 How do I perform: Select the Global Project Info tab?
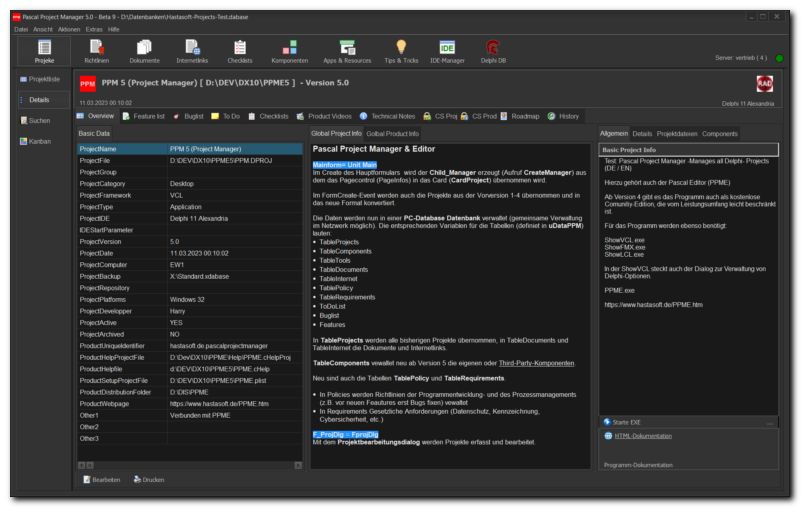pyautogui.click(x=336, y=133)
